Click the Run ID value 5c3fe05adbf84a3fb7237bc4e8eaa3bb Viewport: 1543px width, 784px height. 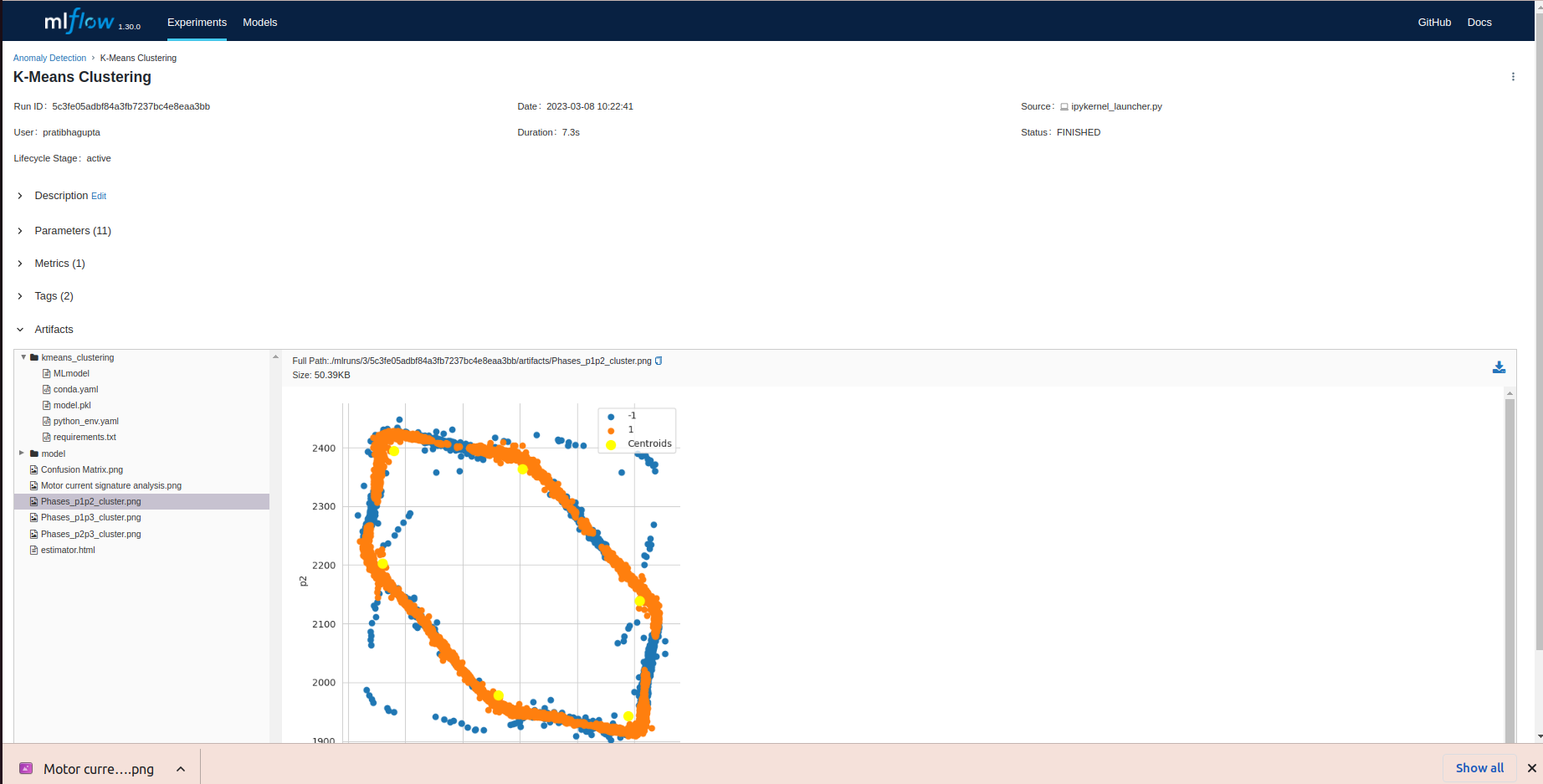(131, 107)
